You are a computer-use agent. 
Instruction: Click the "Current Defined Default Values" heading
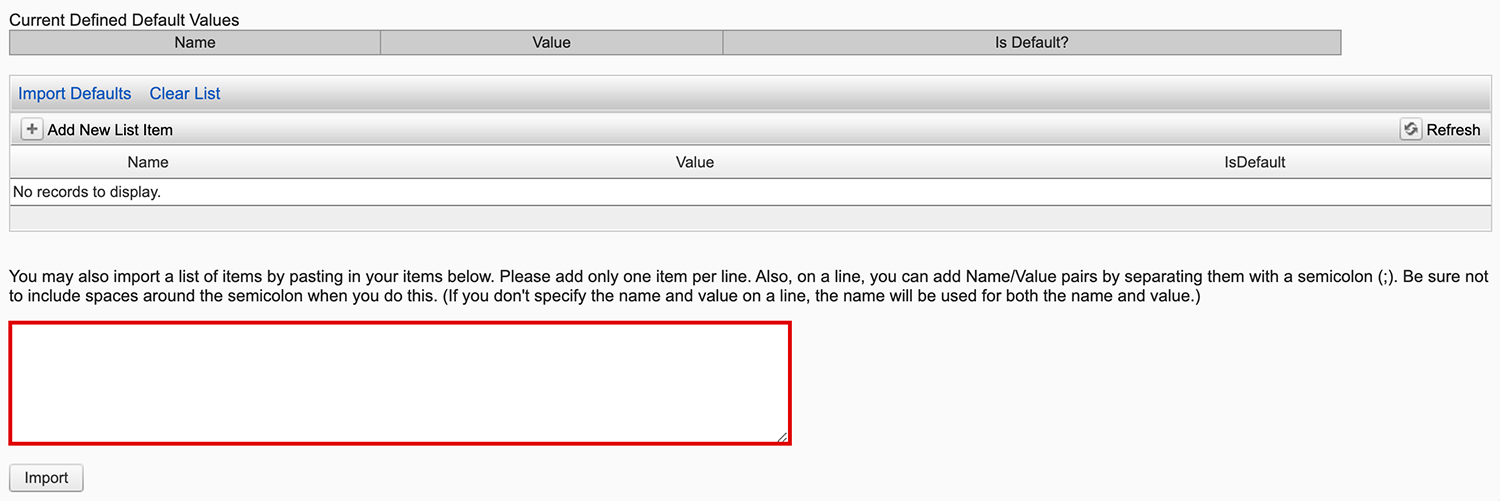click(x=124, y=19)
